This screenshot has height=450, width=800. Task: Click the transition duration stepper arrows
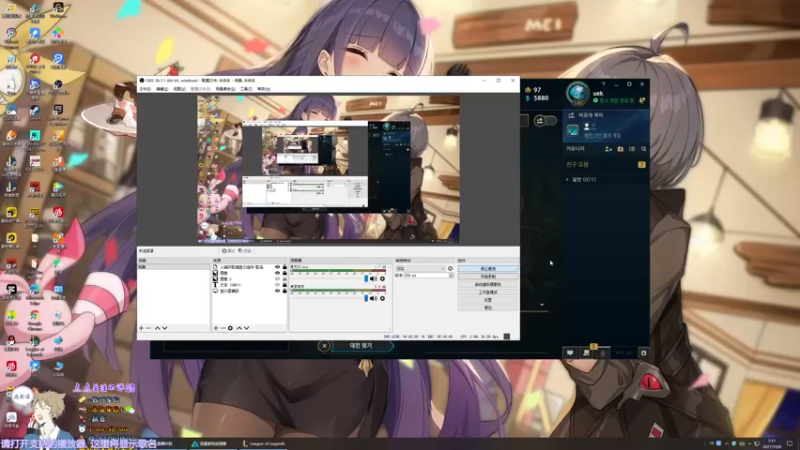451,276
